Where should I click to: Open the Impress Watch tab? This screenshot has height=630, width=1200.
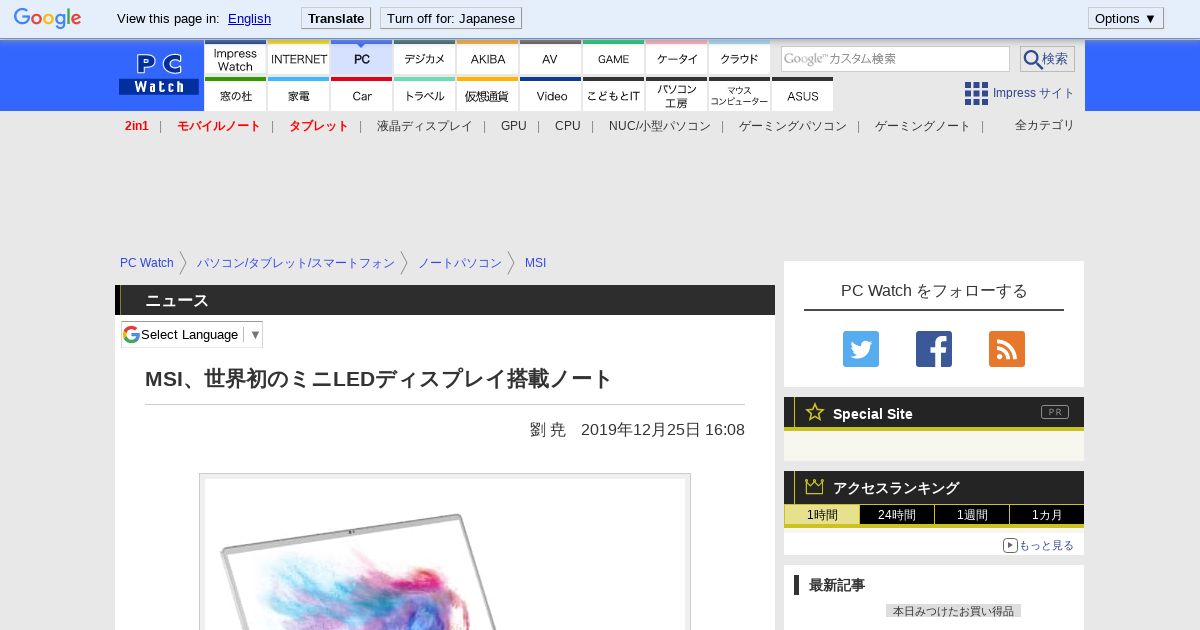click(x=235, y=59)
